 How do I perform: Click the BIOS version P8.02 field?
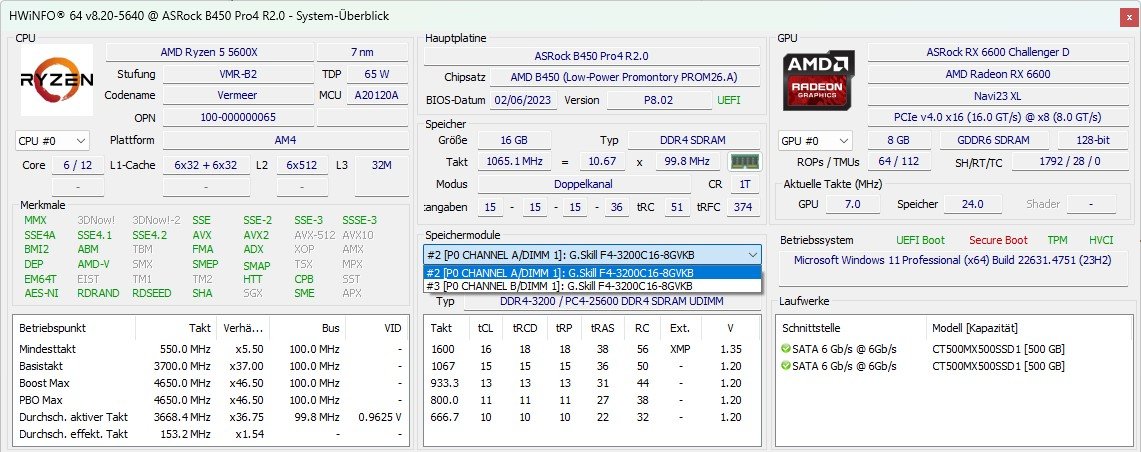[659, 100]
